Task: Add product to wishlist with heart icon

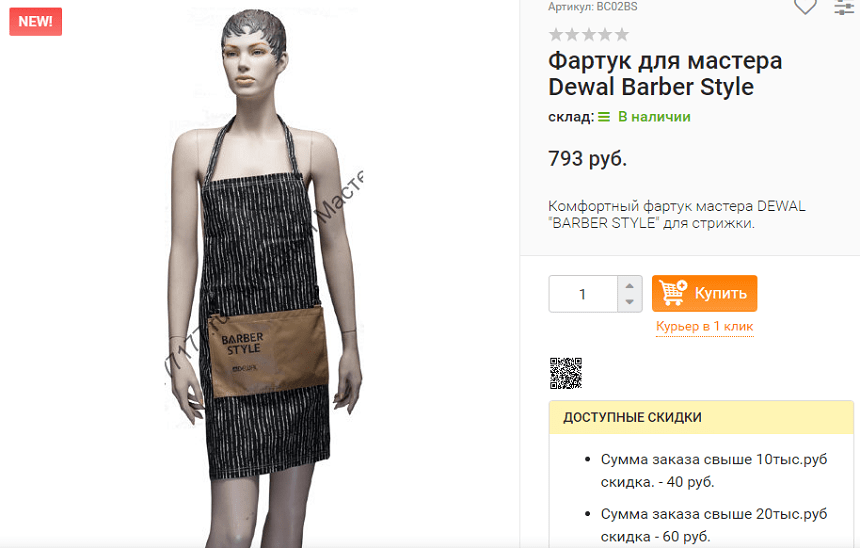Action: [x=805, y=7]
